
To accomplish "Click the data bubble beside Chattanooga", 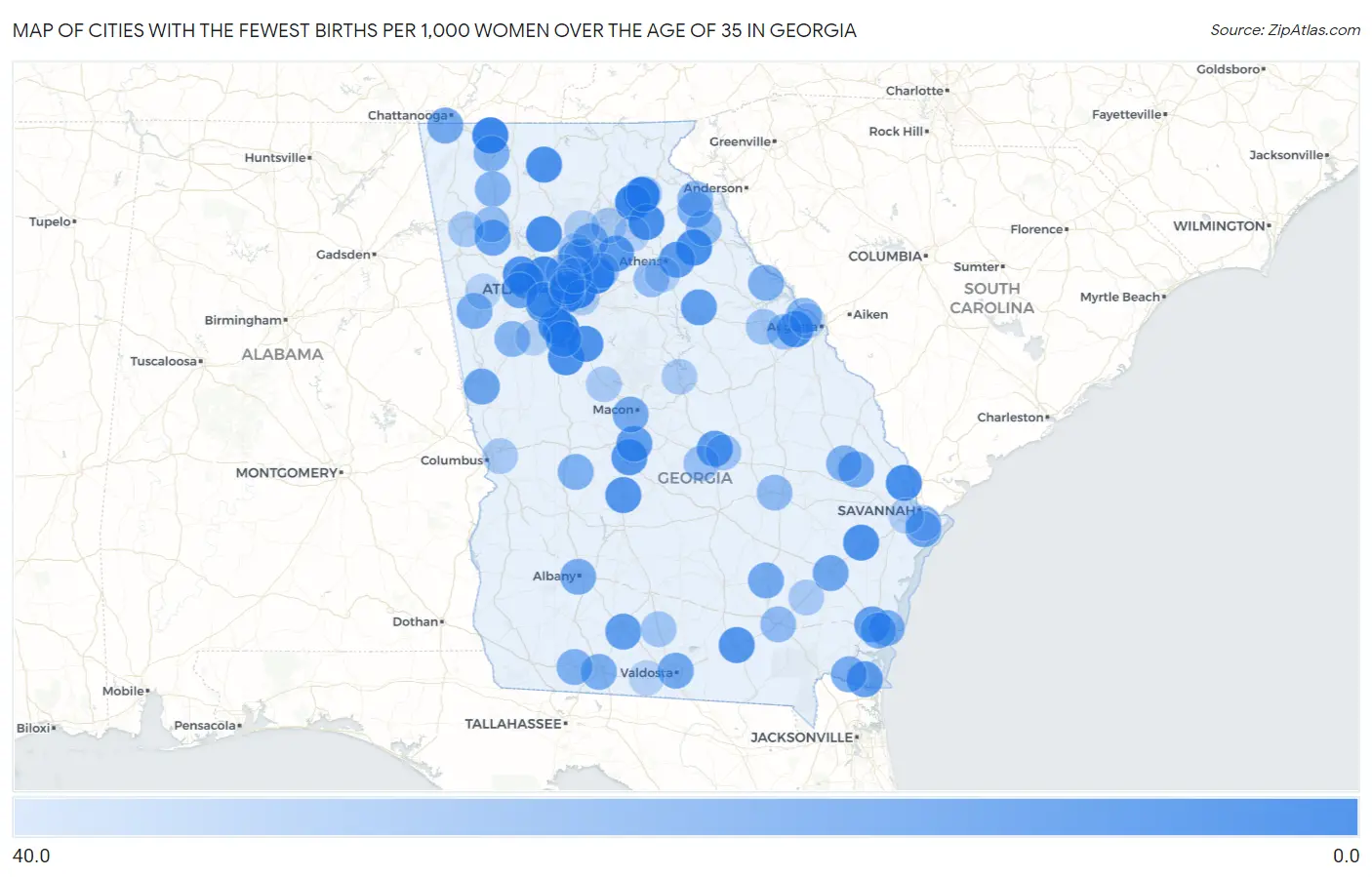I will (445, 126).
